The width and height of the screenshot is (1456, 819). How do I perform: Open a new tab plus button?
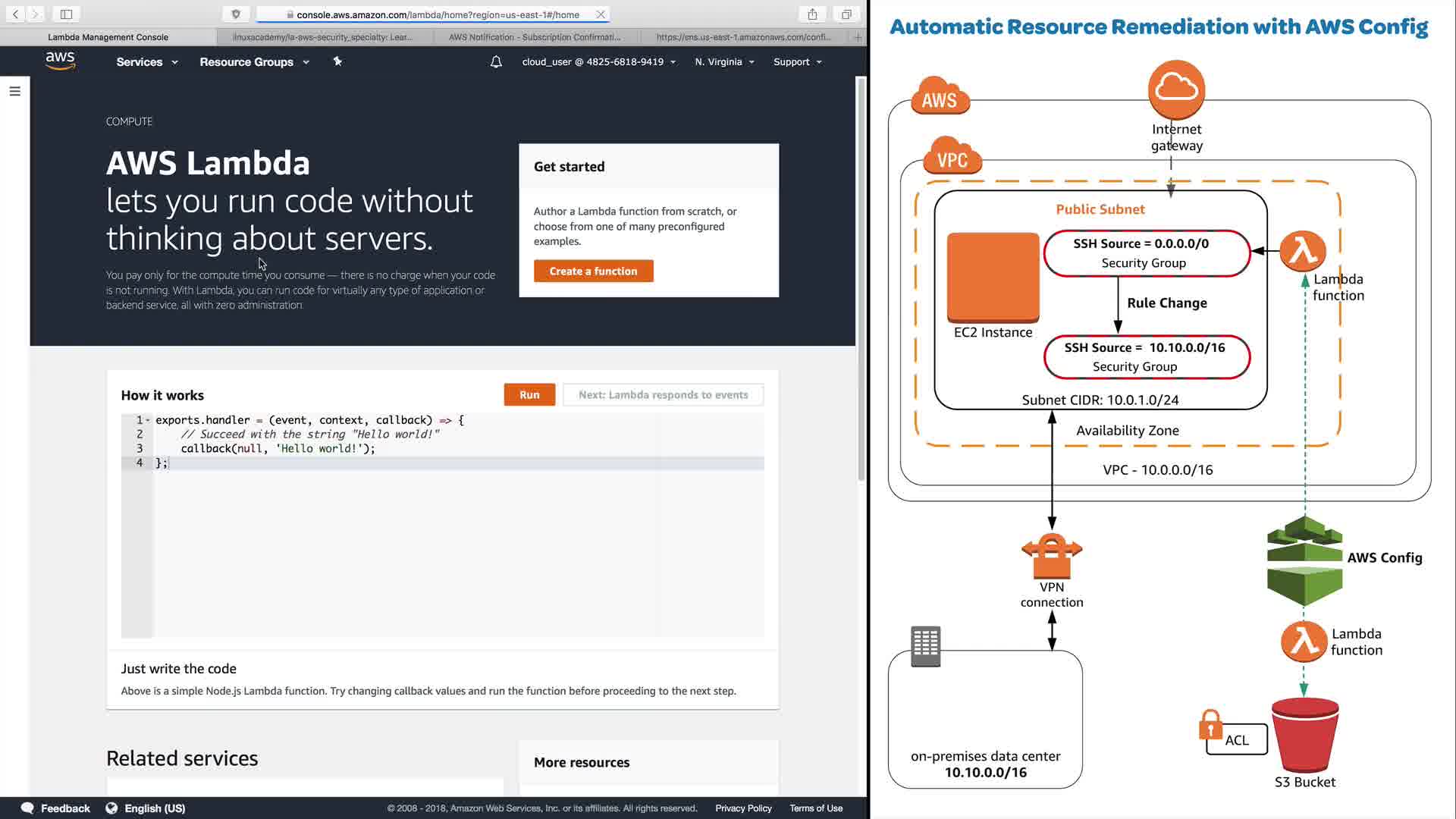(x=858, y=37)
